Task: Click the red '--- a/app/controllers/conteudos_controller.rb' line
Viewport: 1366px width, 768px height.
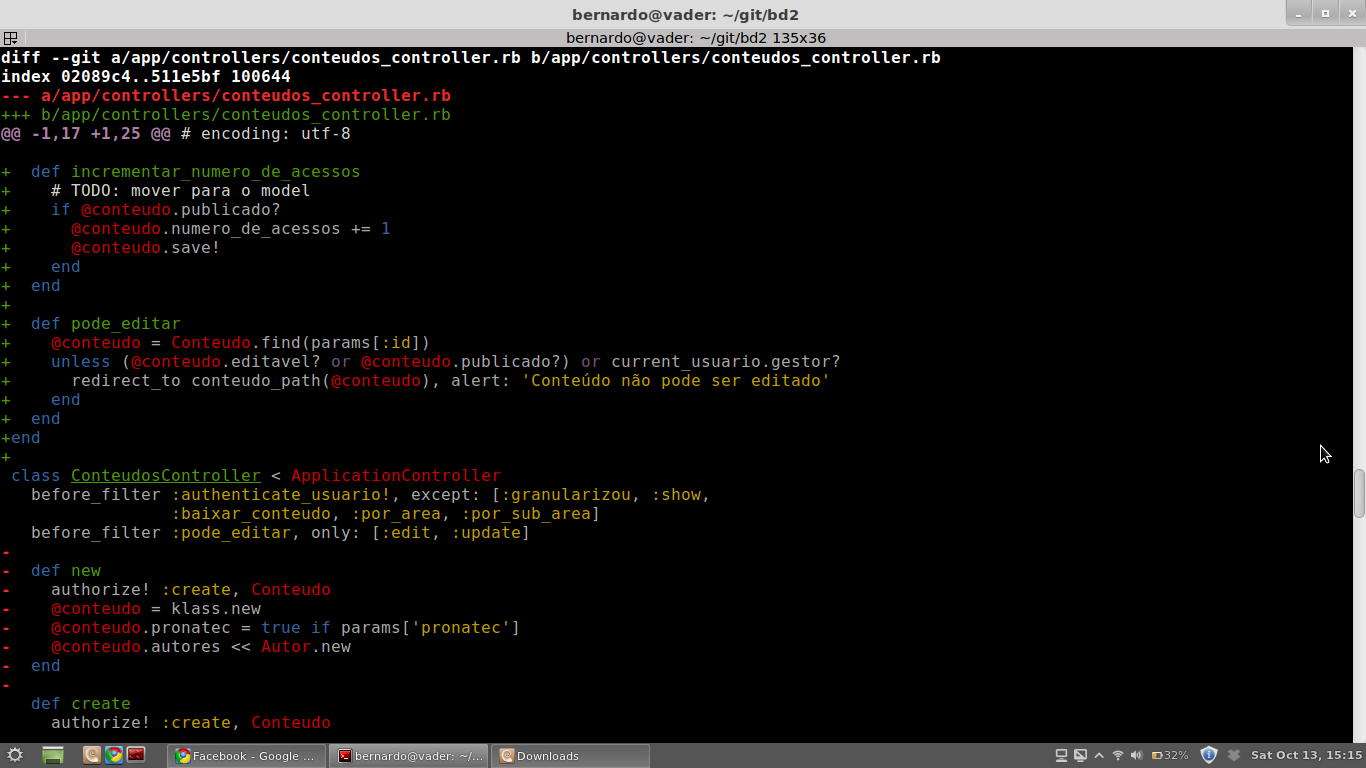Action: tap(226, 96)
